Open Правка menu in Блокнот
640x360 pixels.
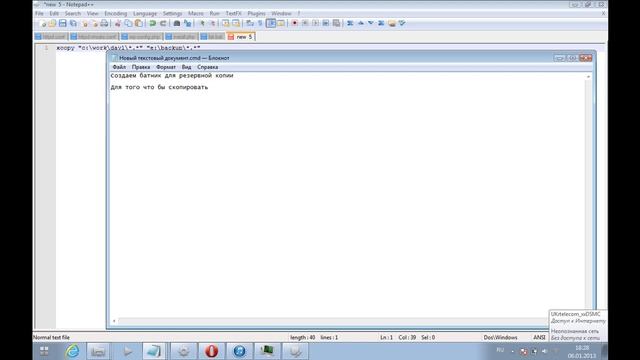click(141, 67)
